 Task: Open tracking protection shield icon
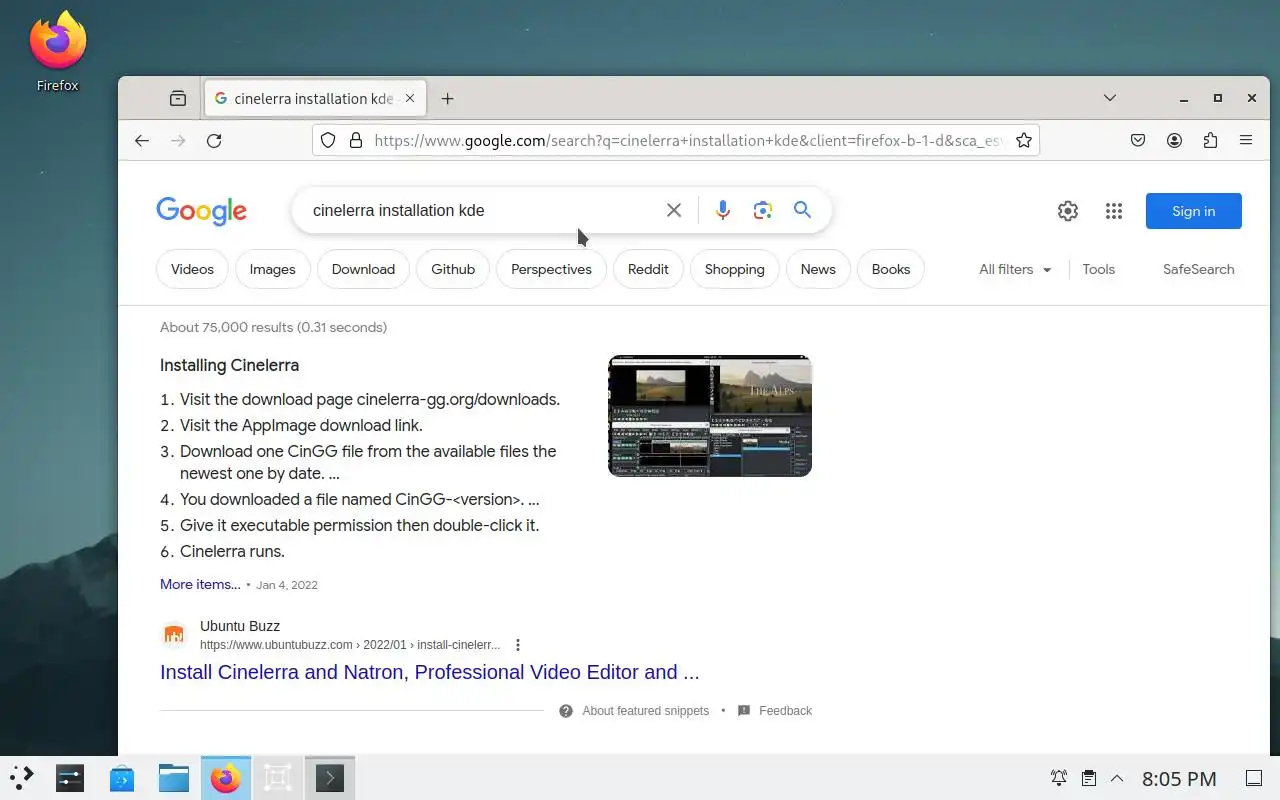click(x=328, y=141)
